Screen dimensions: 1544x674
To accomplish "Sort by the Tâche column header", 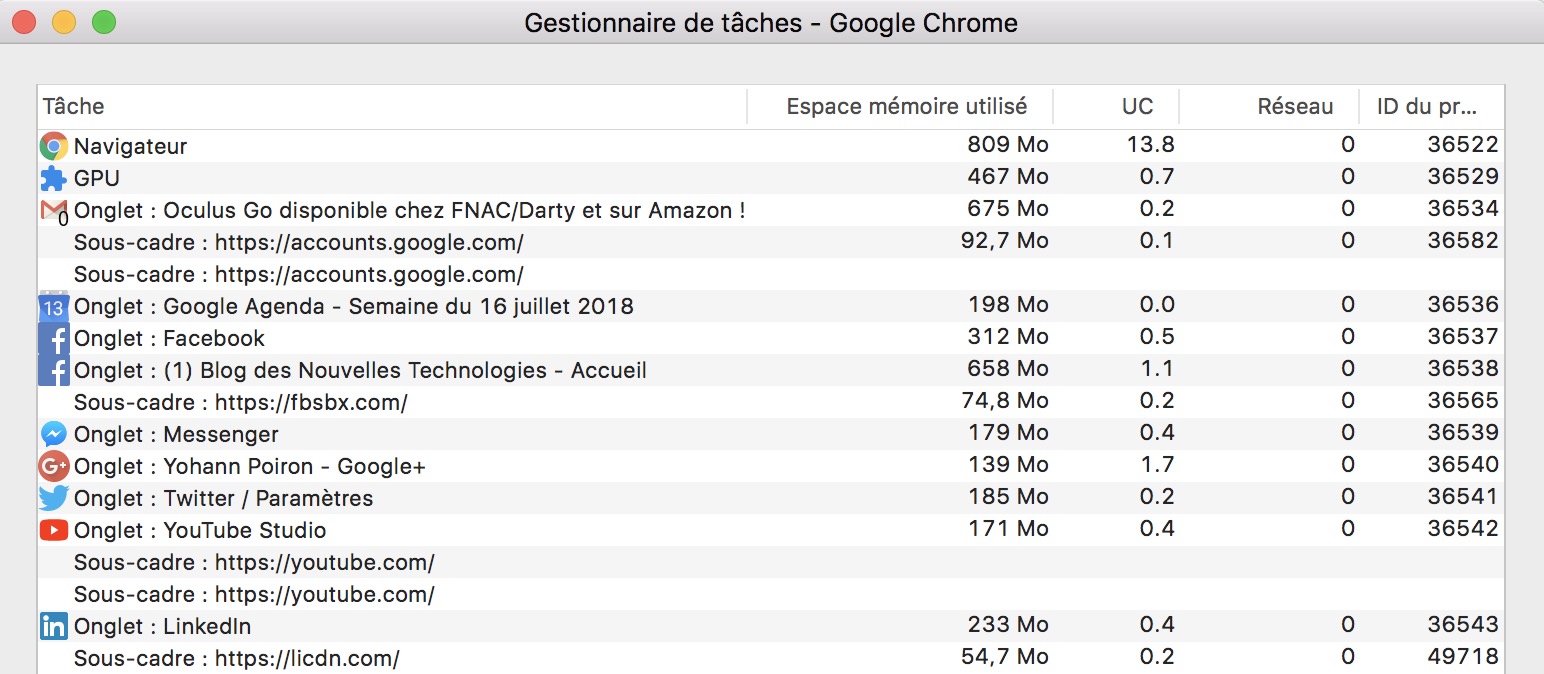I will (x=390, y=106).
